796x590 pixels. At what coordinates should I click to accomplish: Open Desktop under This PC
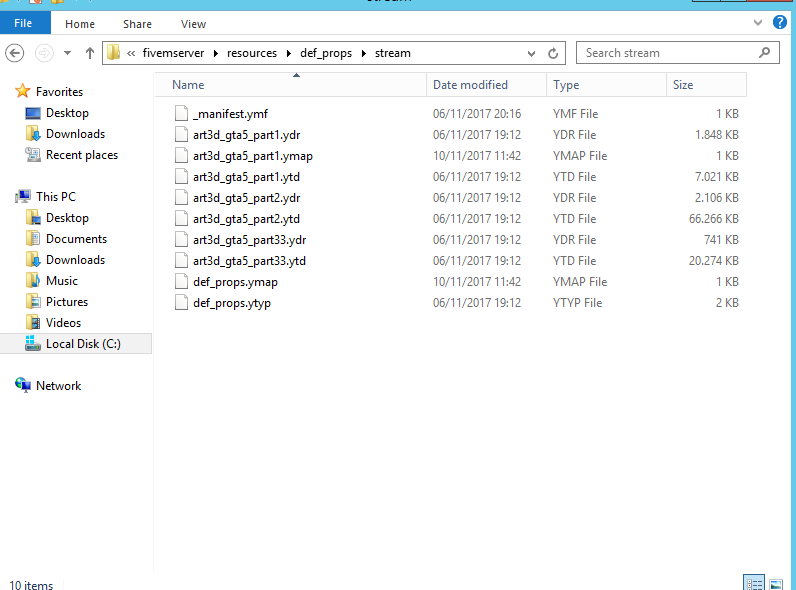tap(67, 218)
